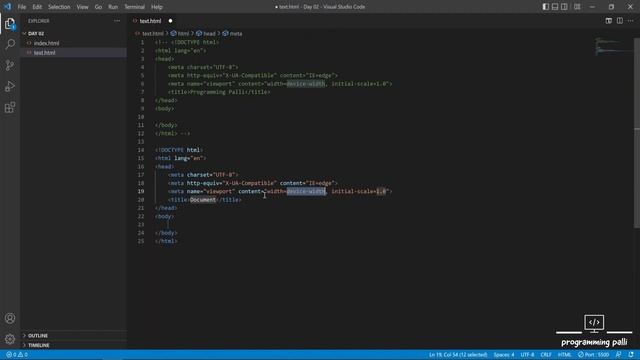640x360 pixels.
Task: Click the VS Code logo icon
Action: [7, 7]
